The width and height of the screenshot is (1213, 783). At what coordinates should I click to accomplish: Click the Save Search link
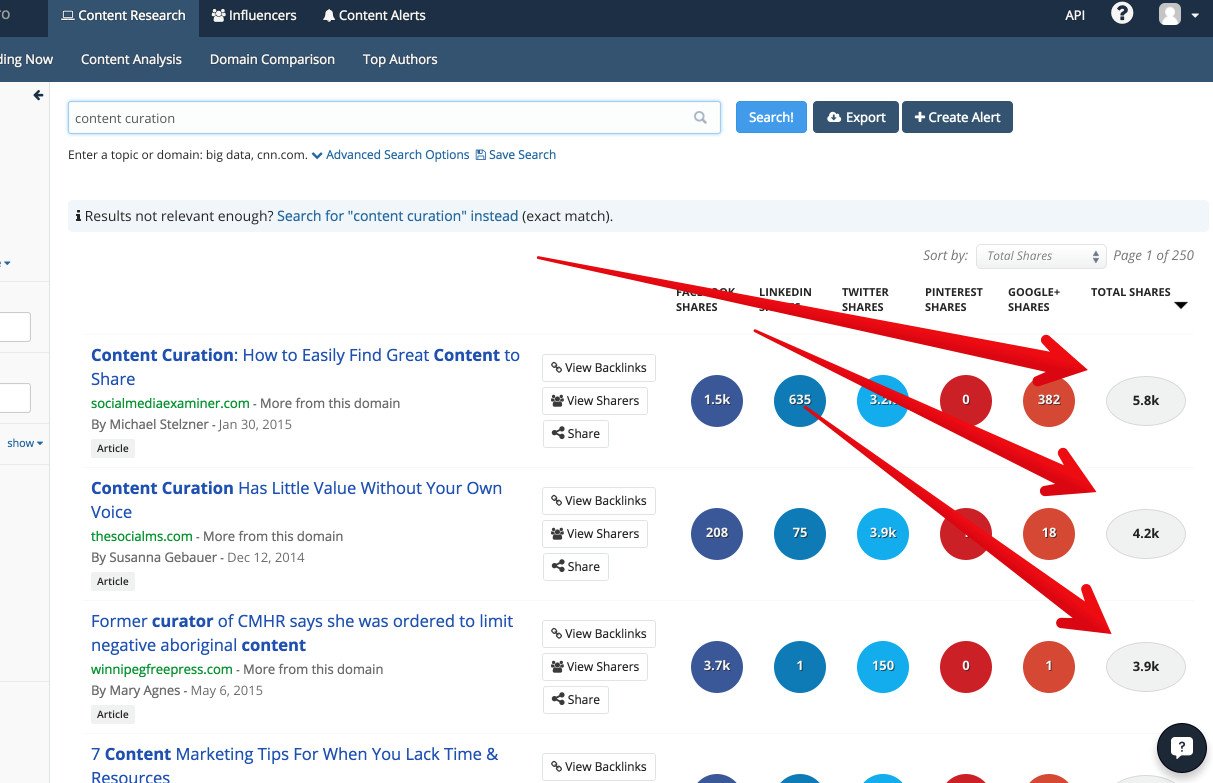click(516, 155)
